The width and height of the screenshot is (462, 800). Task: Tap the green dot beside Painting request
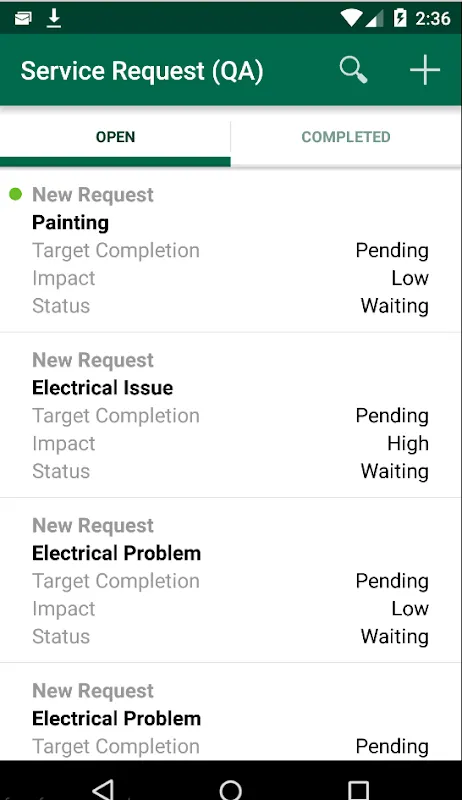point(16,194)
